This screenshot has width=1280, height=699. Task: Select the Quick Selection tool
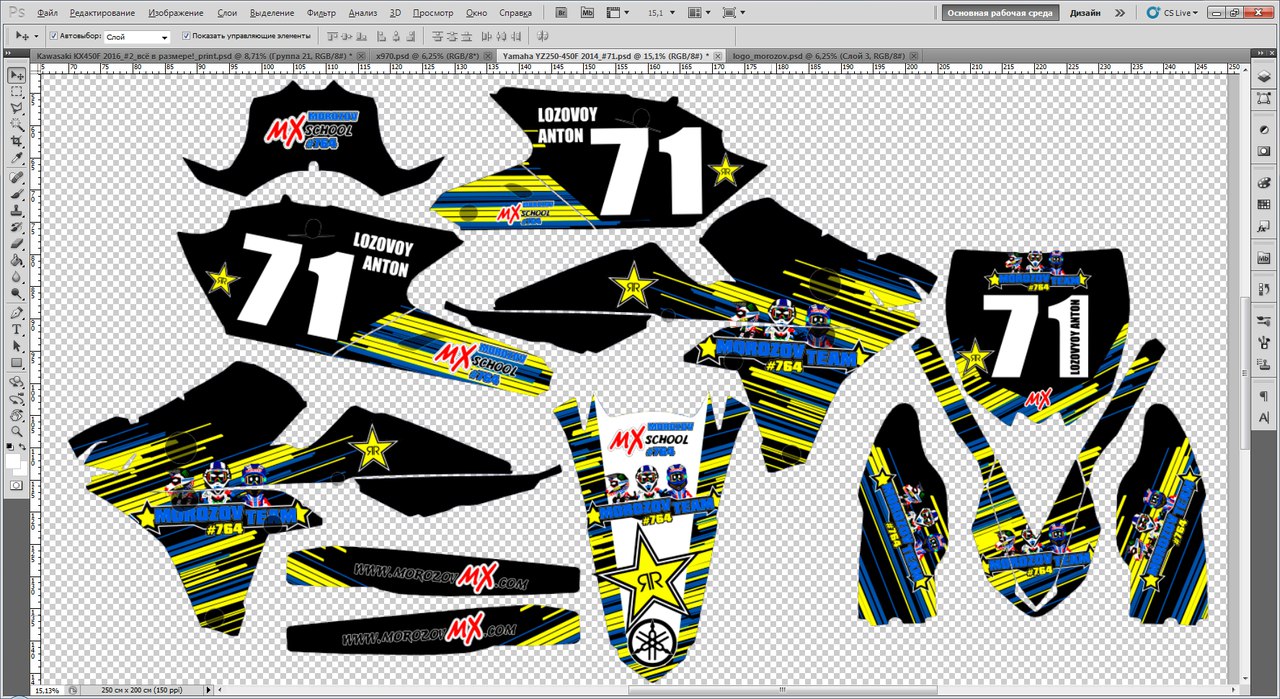[x=17, y=125]
